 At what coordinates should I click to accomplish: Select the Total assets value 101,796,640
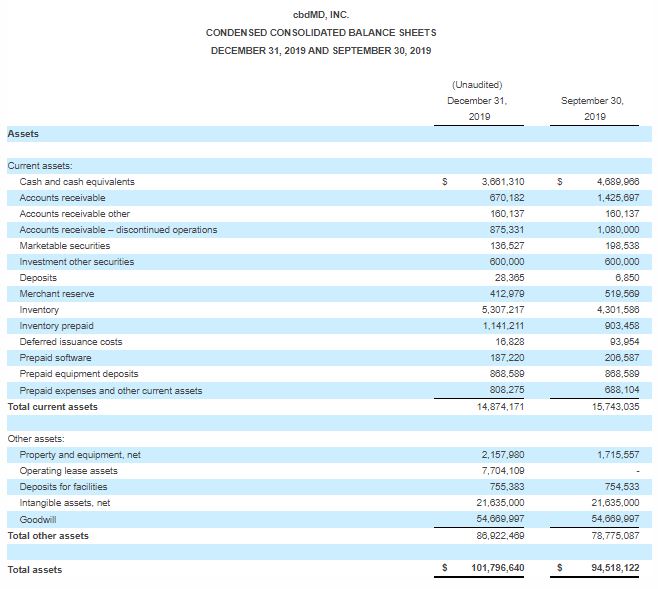pyautogui.click(x=497, y=569)
